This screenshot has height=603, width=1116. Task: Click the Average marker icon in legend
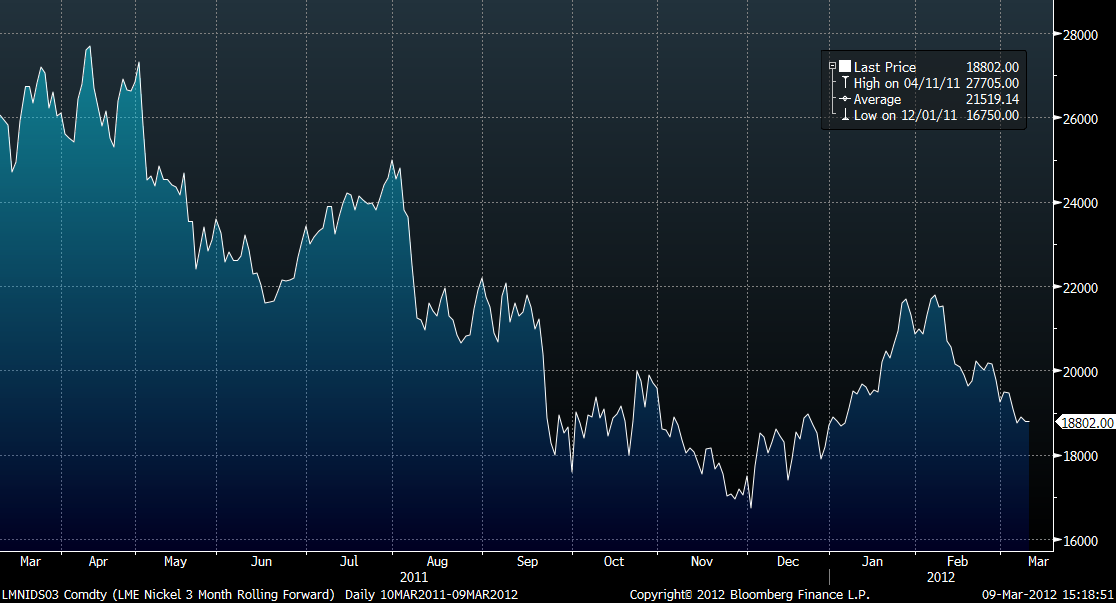(x=845, y=99)
